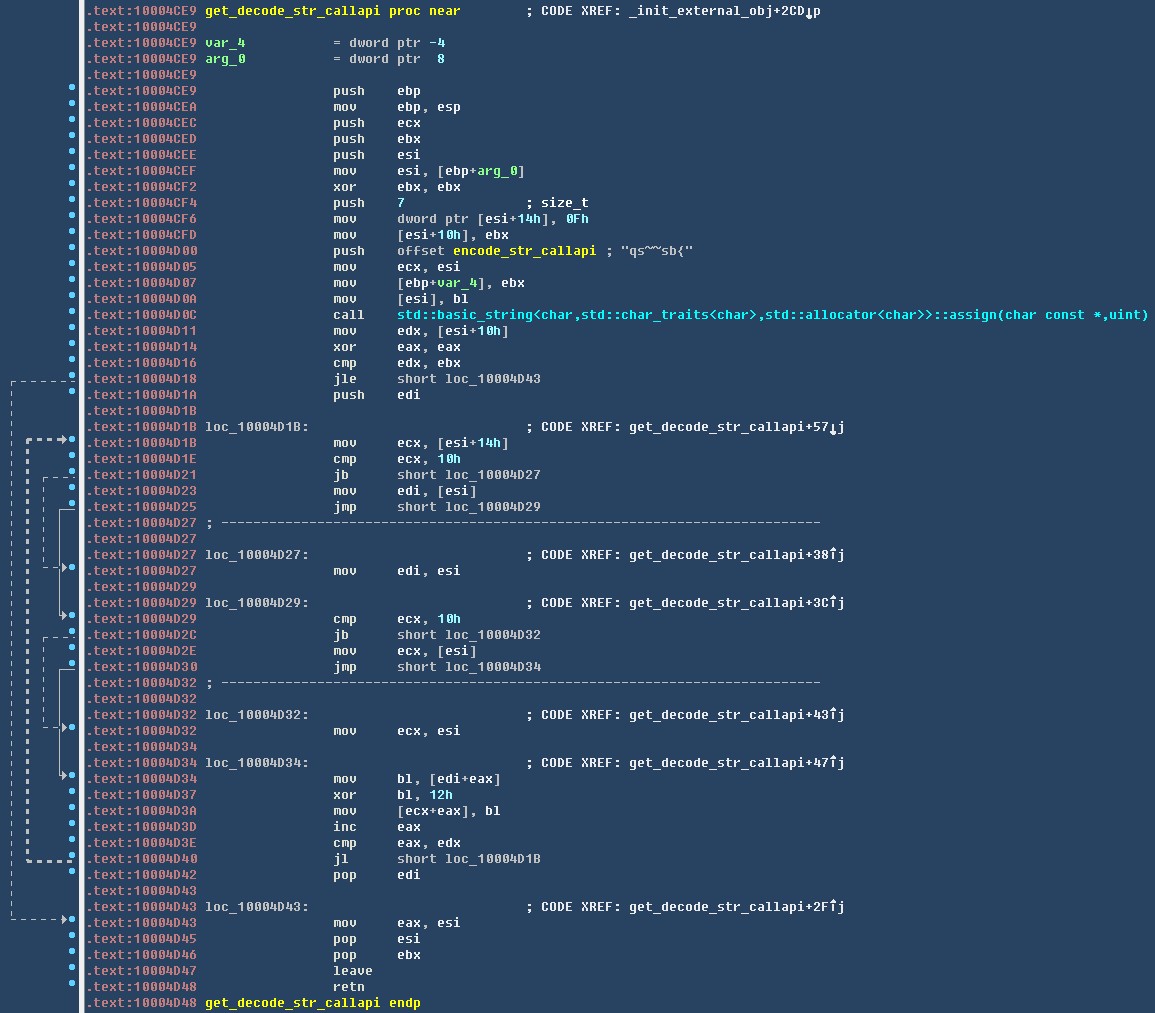Image resolution: width=1155 pixels, height=1013 pixels.
Task: Toggle breakpoint dot on the "retn" line
Action: pos(72,987)
